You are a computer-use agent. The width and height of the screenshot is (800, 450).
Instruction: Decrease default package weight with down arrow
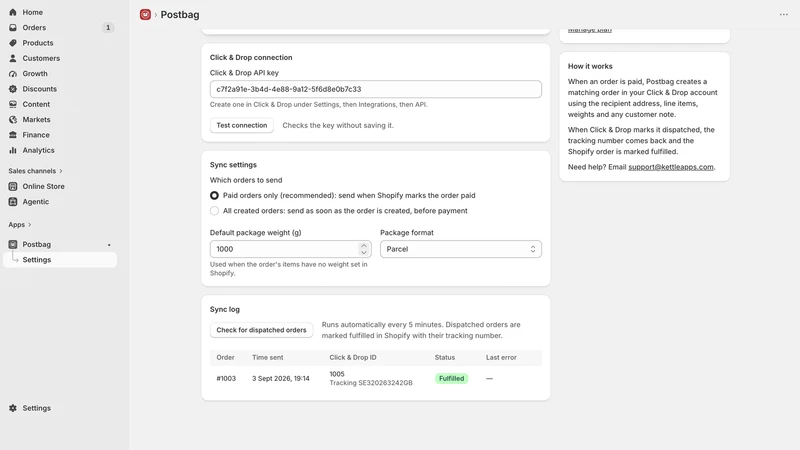click(x=363, y=253)
